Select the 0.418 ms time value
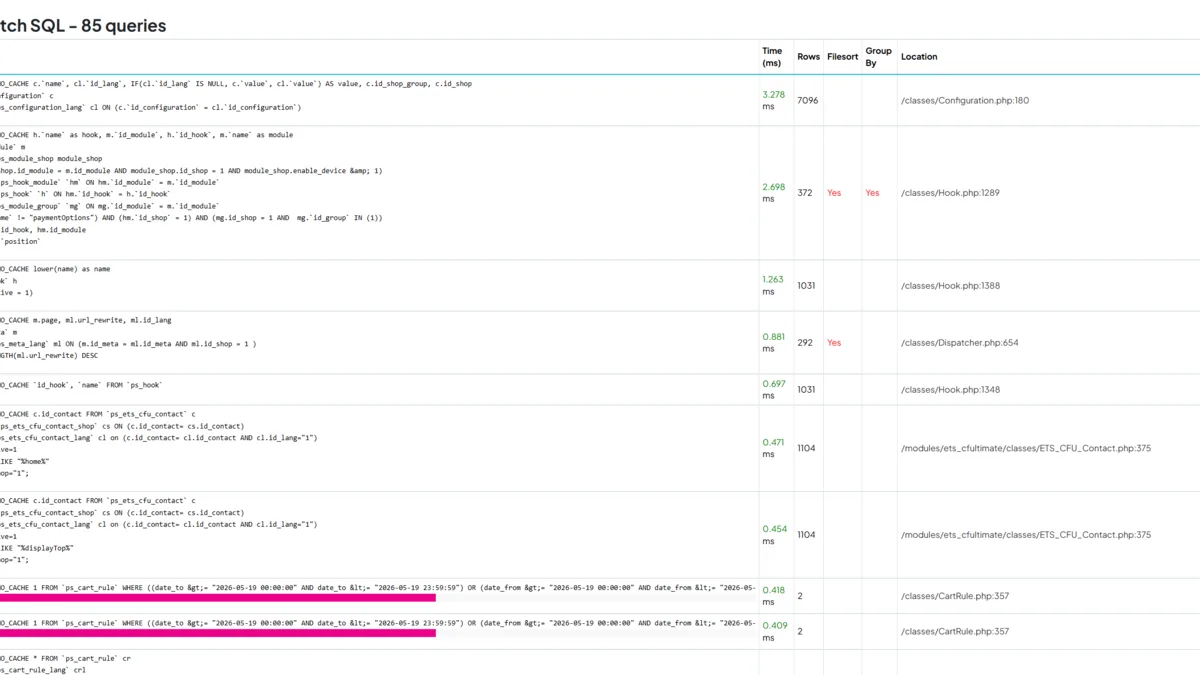 [x=773, y=596]
